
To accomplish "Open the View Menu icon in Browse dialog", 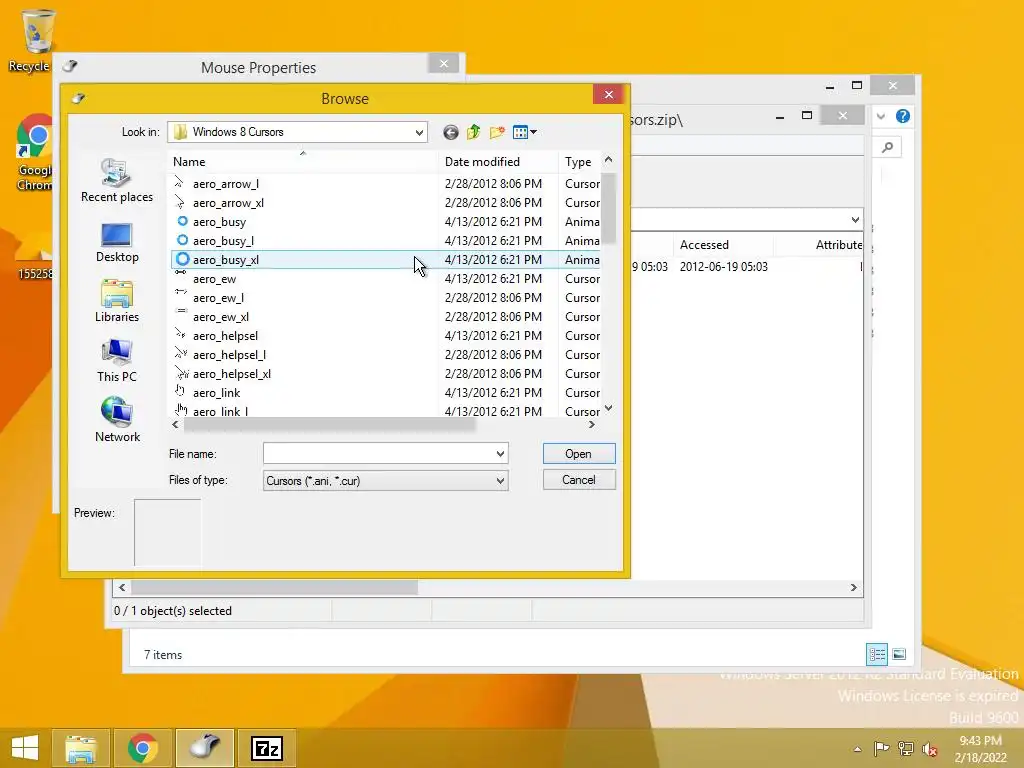I will pyautogui.click(x=524, y=133).
